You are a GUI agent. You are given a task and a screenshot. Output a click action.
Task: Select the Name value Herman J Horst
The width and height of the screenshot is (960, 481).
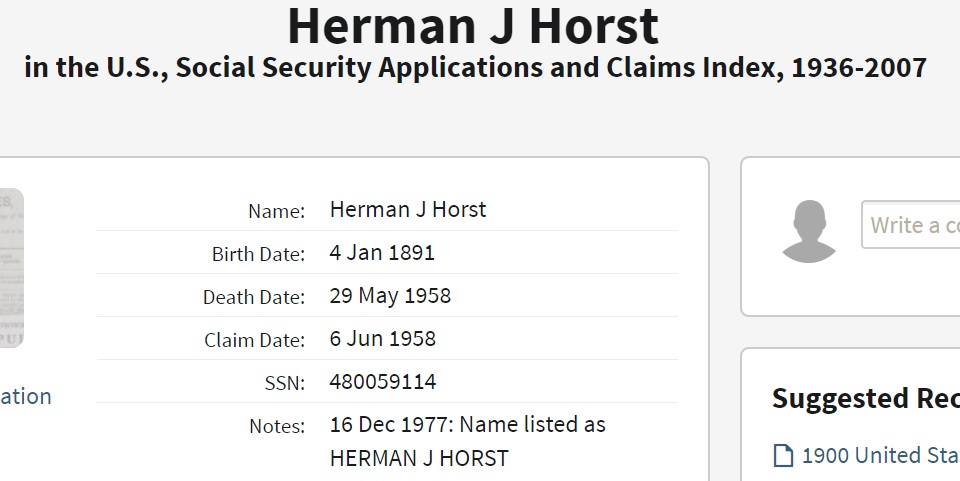(408, 210)
